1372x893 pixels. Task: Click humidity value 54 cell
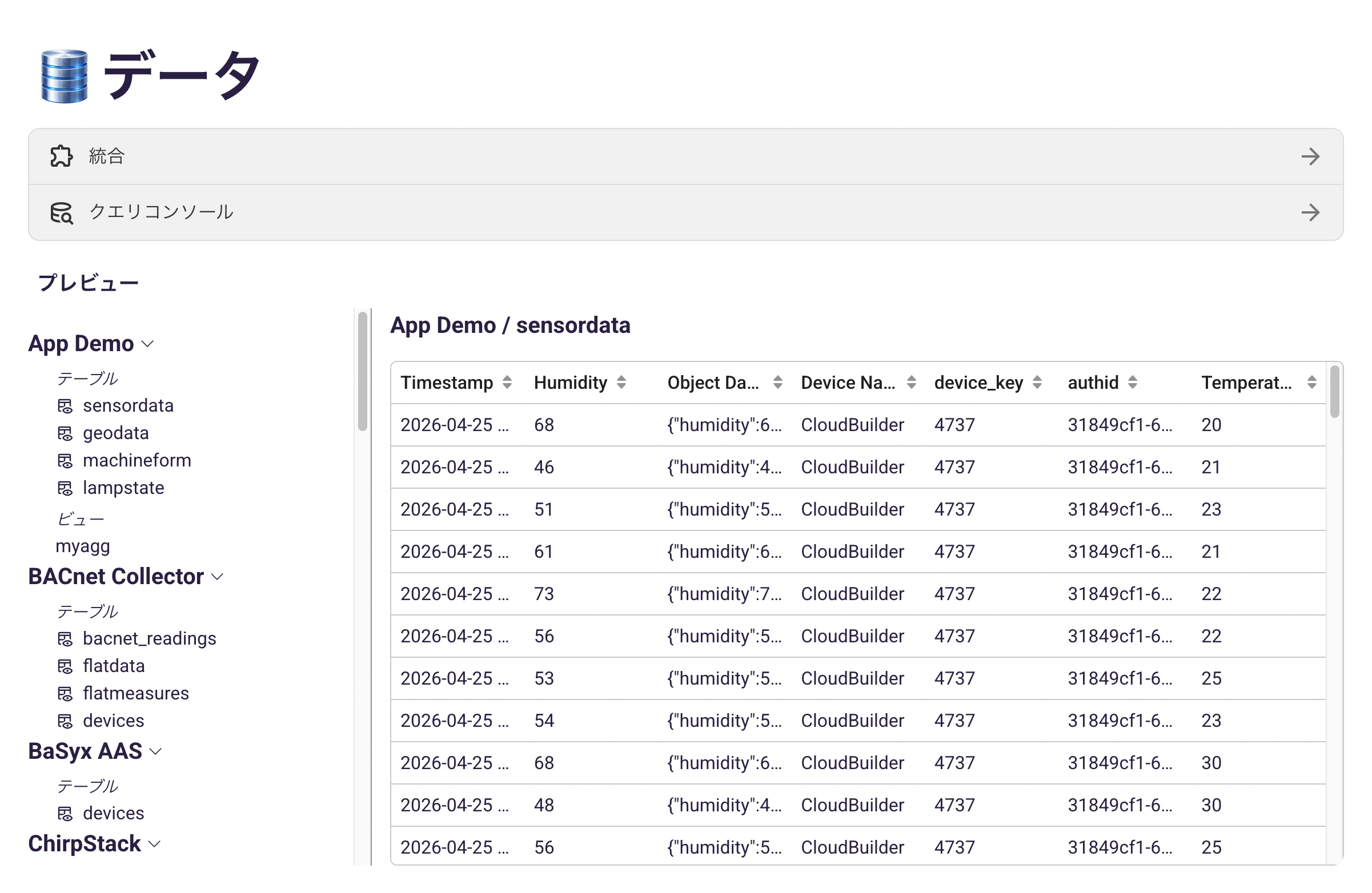544,721
